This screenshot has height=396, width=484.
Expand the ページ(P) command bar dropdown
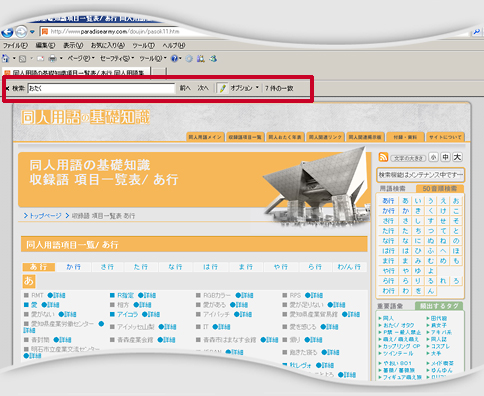[x=81, y=59]
